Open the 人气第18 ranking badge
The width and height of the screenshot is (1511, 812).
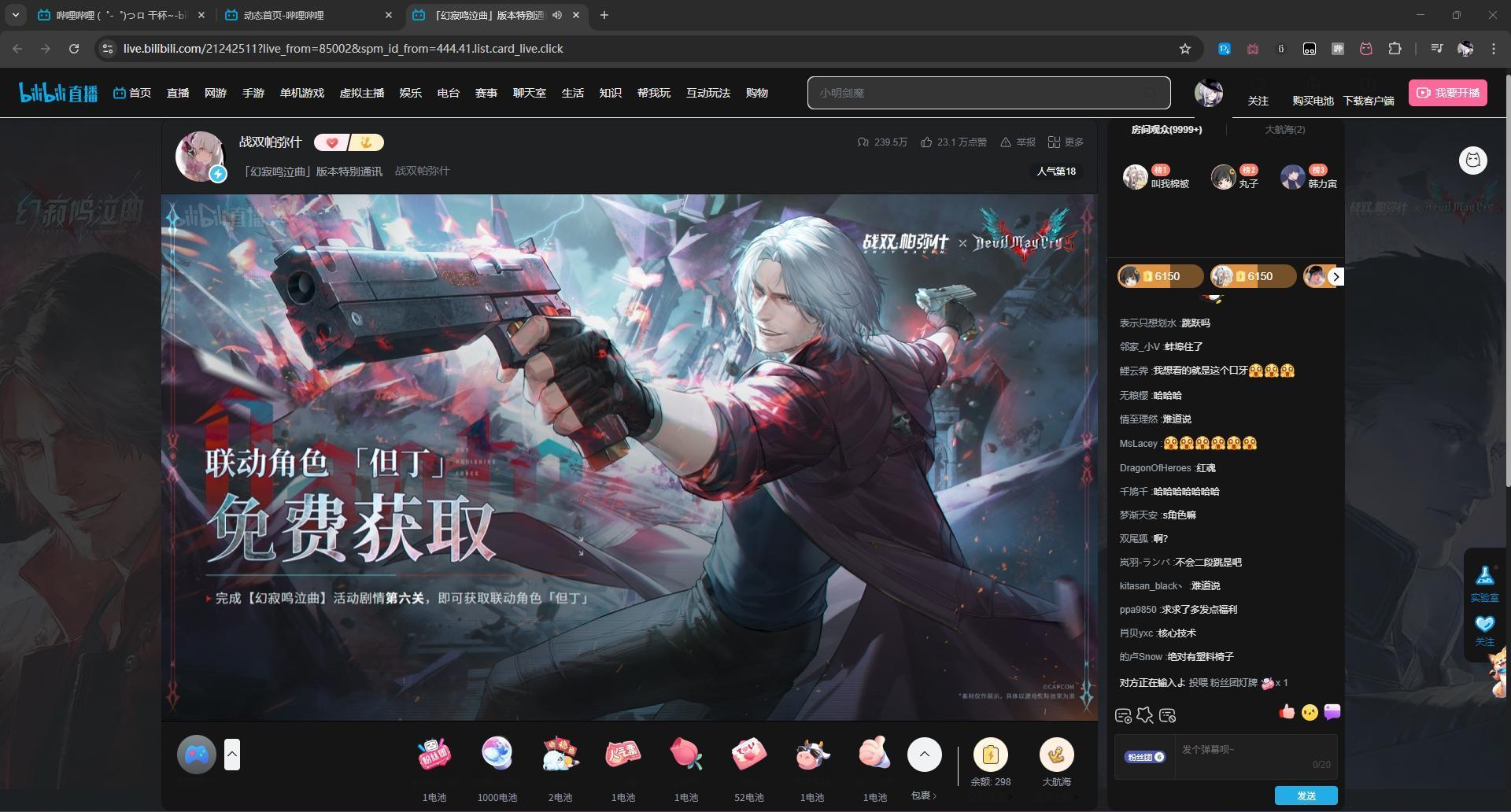point(1056,171)
